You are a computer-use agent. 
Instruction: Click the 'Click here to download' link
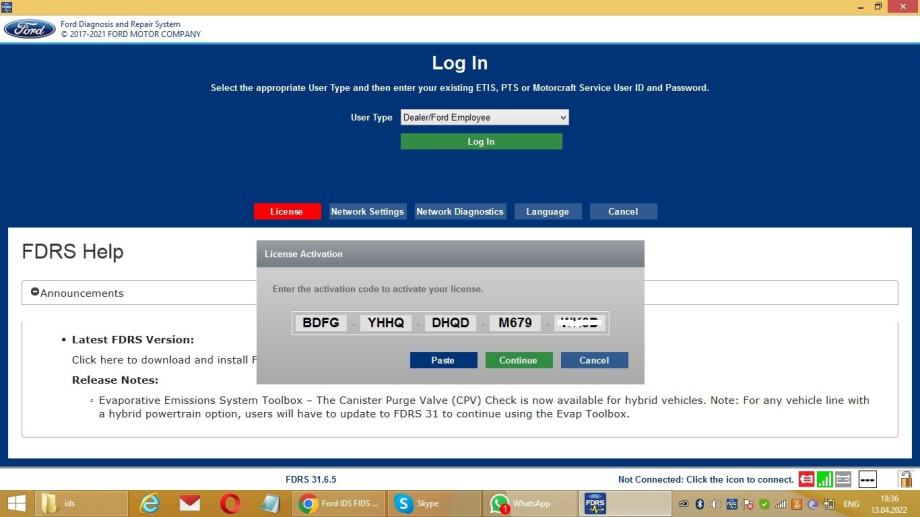coord(164,360)
